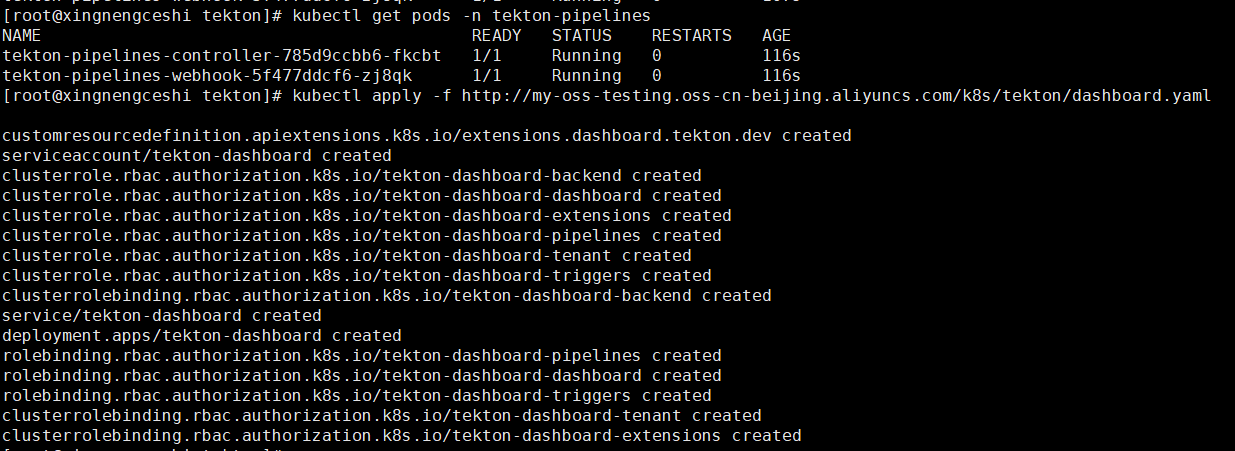Click deployment.apps/tekton-dashboard created line
1235x451 pixels.
click(202, 336)
